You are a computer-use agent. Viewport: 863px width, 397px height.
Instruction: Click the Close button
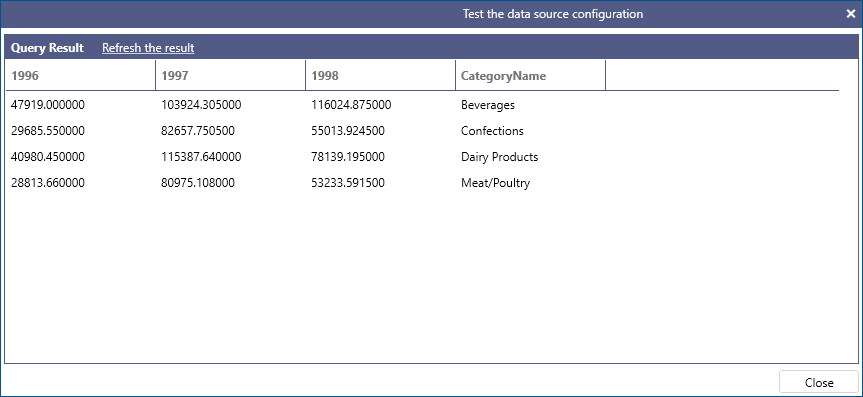tap(819, 383)
